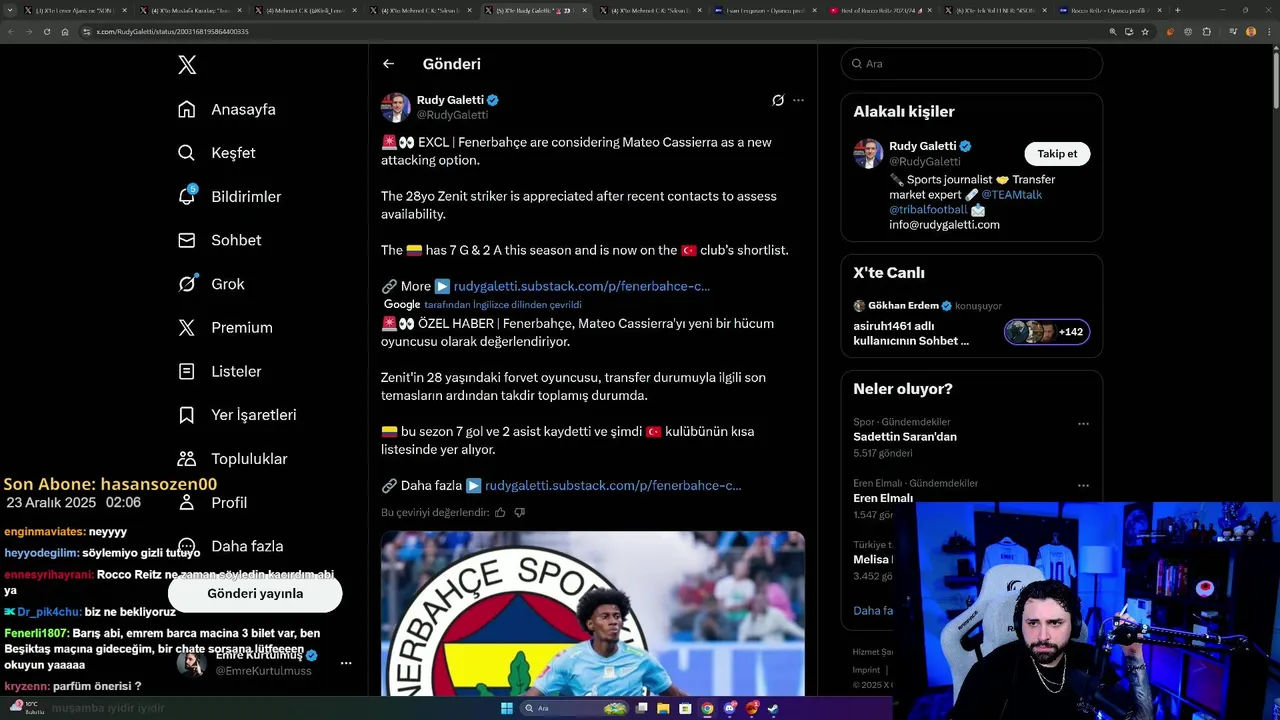Open Task View on the taskbar
The image size is (1280, 720).
[x=642, y=709]
